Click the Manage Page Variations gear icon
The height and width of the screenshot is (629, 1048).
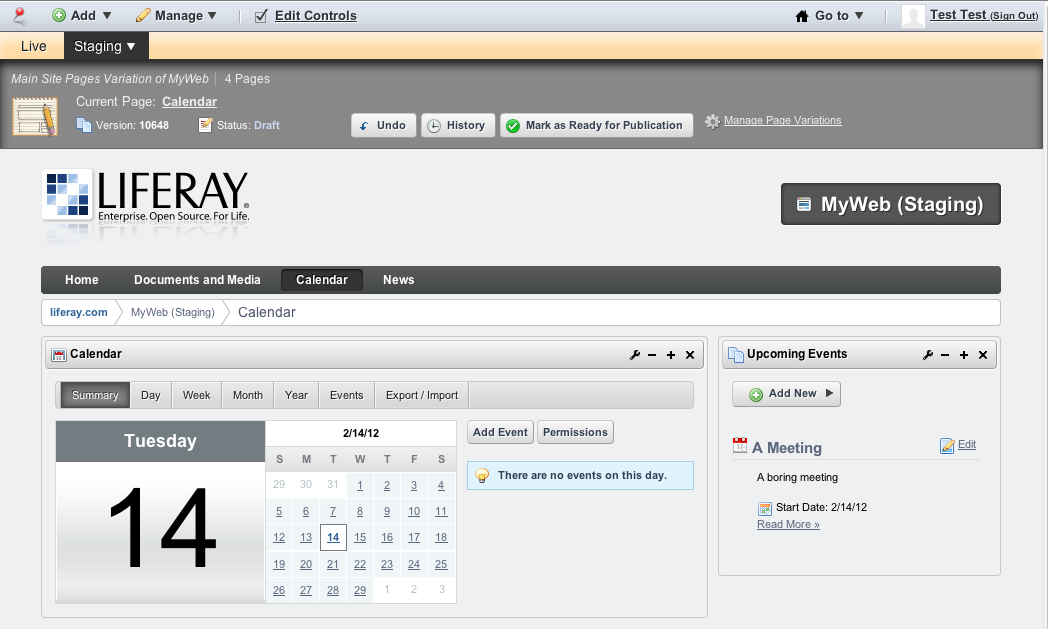pyautogui.click(x=712, y=121)
